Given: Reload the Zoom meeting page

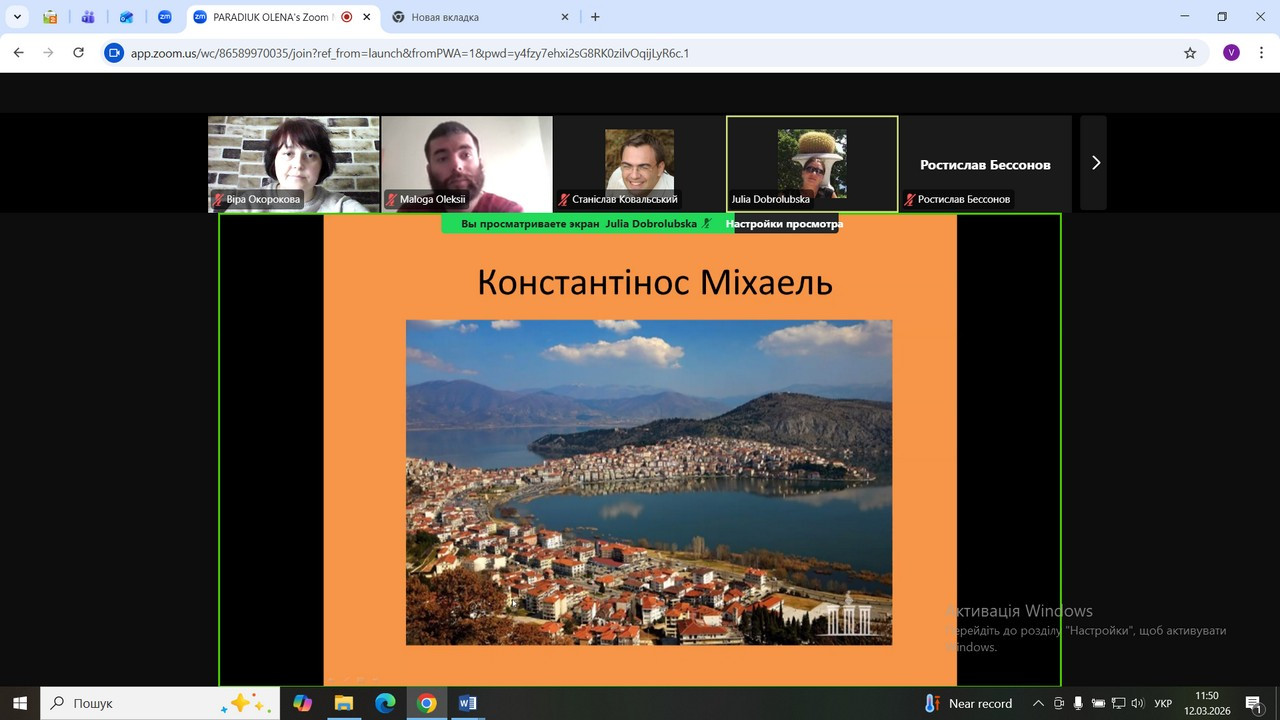Looking at the screenshot, I should coord(79,53).
